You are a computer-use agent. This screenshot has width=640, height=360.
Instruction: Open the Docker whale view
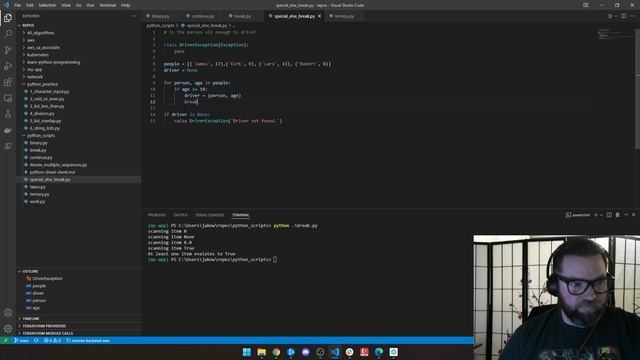click(x=8, y=130)
